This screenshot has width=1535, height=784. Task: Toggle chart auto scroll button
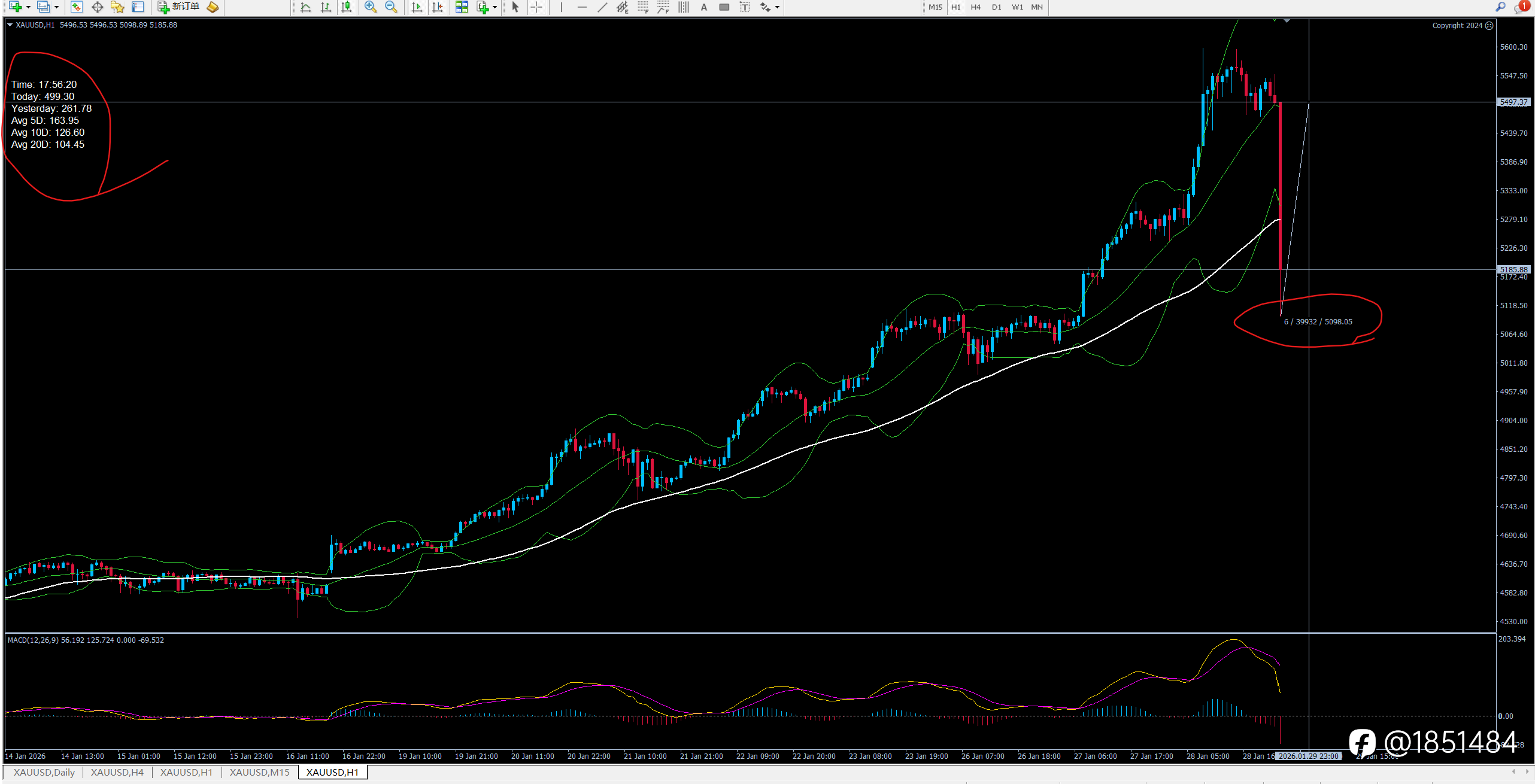(417, 7)
